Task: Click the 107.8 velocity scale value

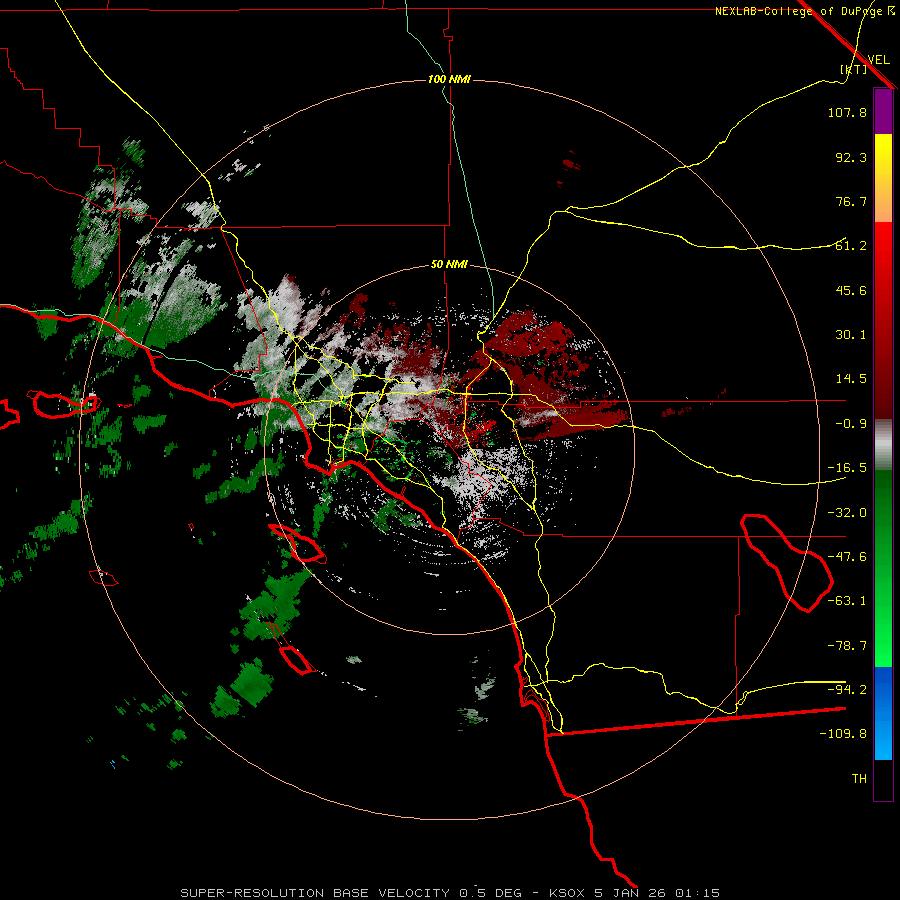Action: (847, 112)
